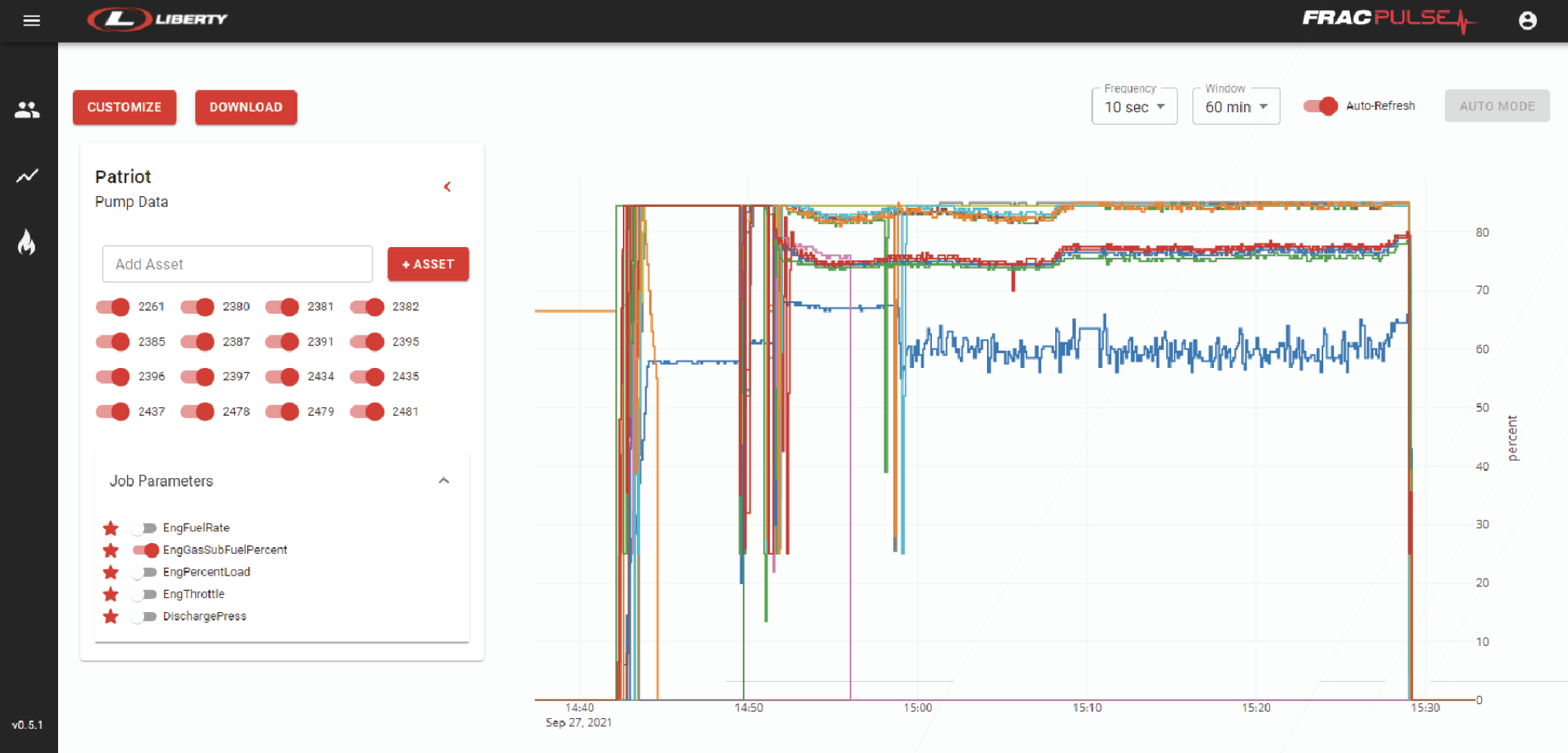This screenshot has width=1568, height=753.
Task: Toggle off pump 2396
Action: 113,376
